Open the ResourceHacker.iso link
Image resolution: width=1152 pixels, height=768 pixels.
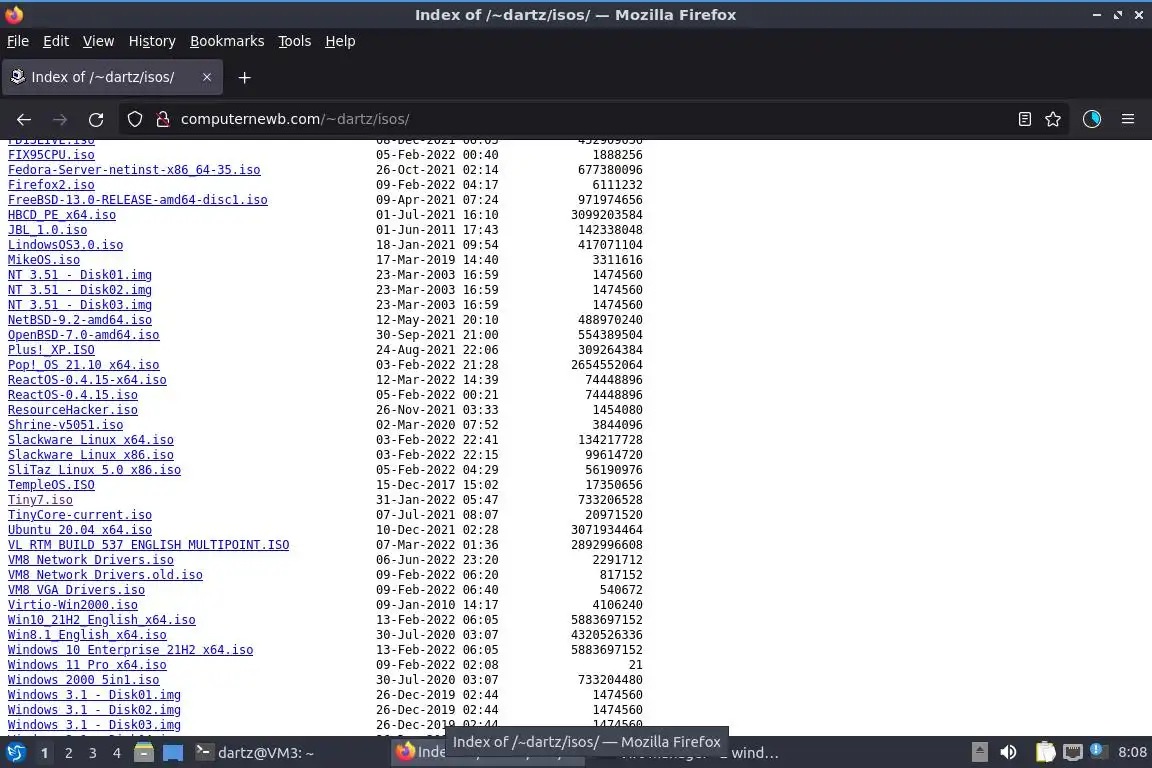73,409
